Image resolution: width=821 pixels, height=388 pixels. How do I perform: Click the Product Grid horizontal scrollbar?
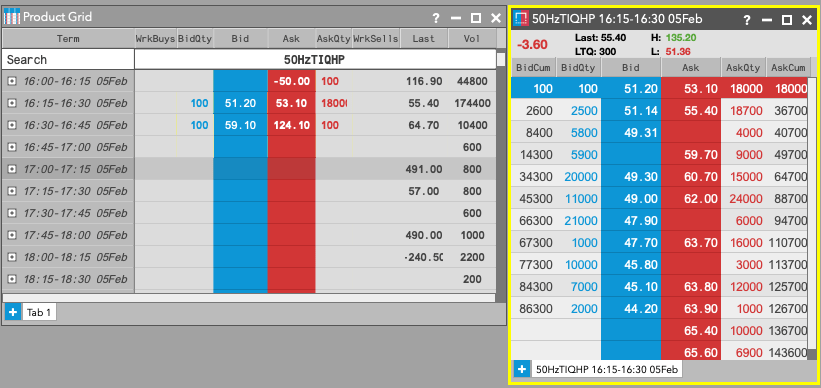(249, 298)
